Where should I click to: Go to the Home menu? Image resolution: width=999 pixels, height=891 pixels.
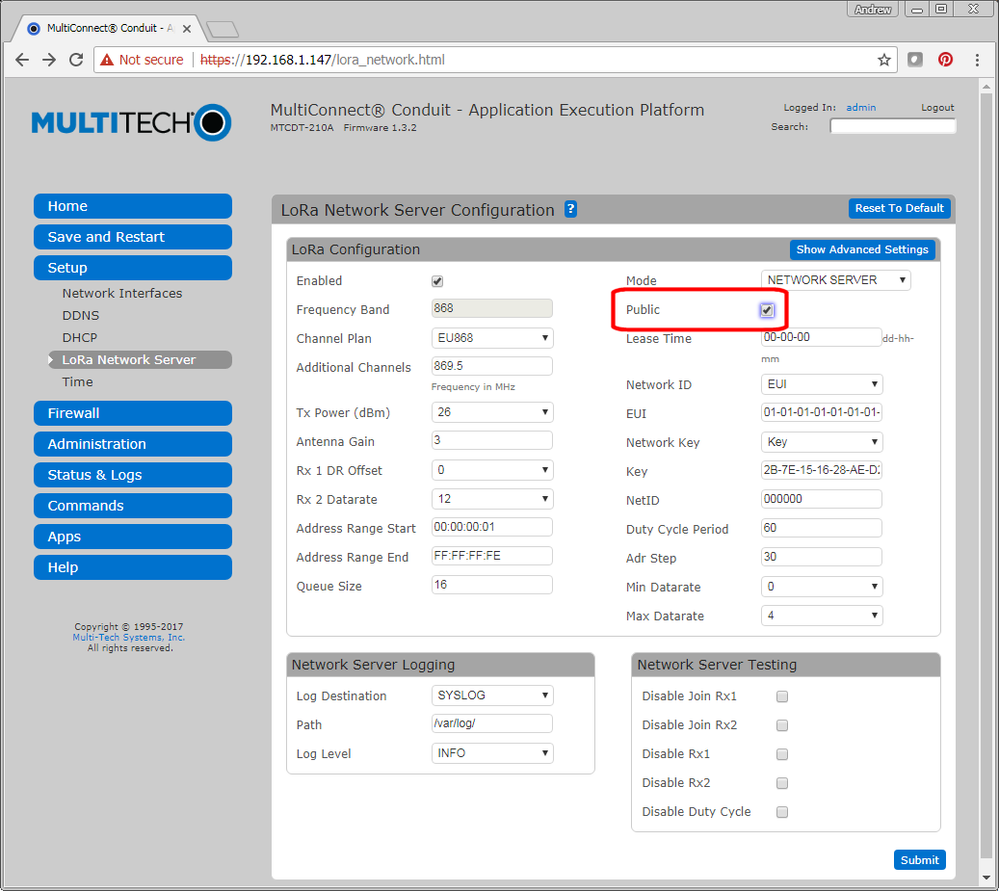point(133,206)
